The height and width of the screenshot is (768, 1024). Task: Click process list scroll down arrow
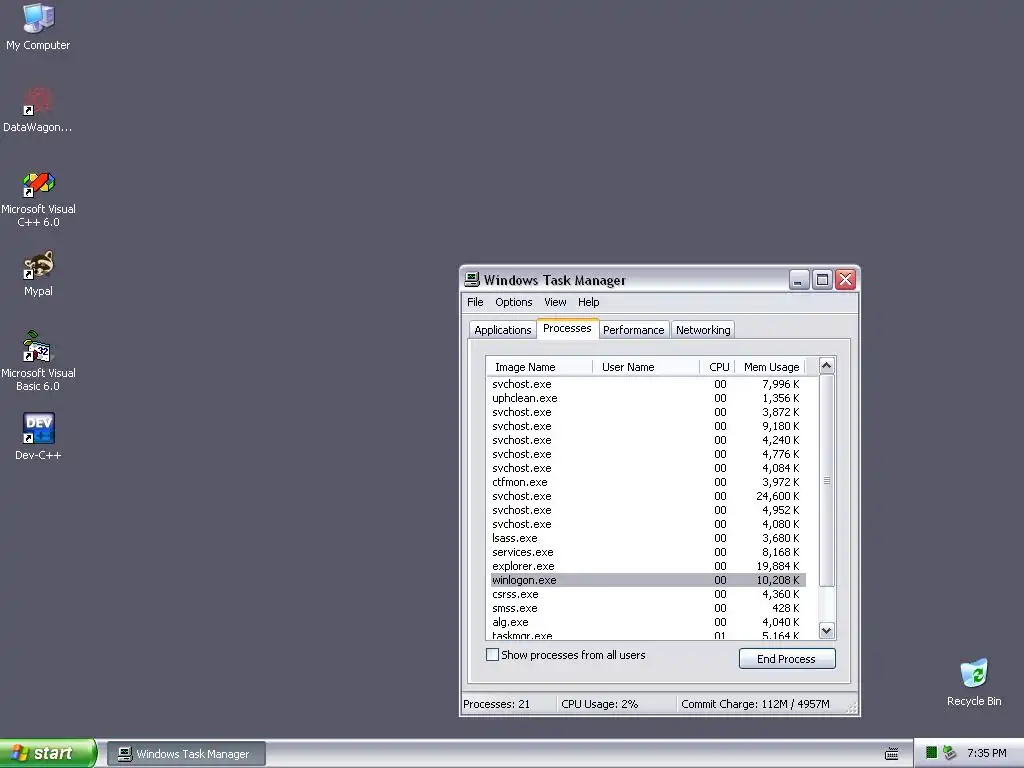(826, 630)
